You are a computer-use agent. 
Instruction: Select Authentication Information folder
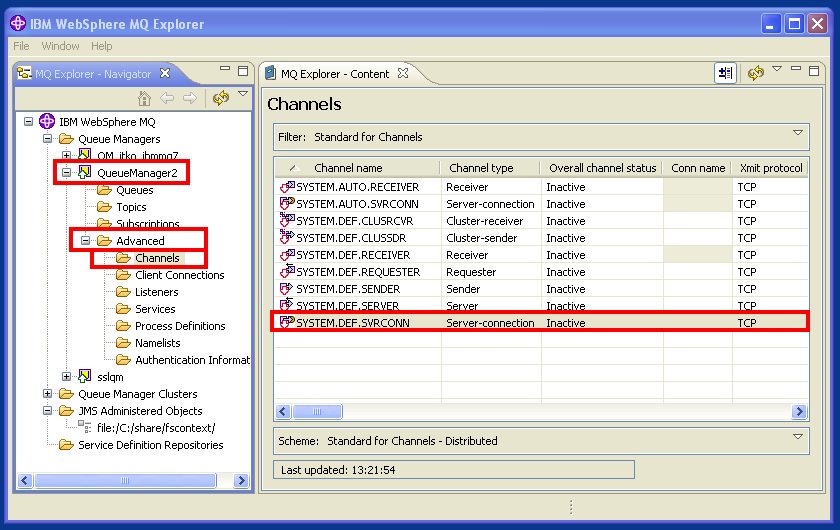click(192, 360)
